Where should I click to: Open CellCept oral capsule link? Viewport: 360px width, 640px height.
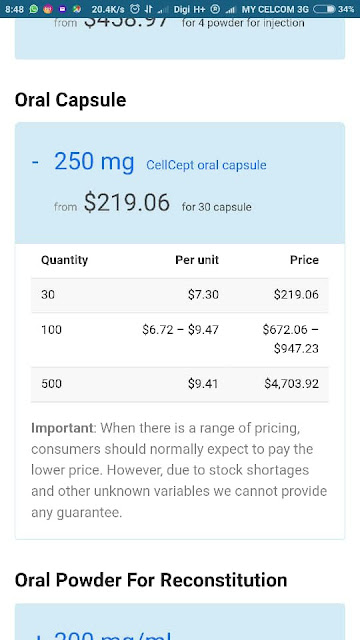206,165
